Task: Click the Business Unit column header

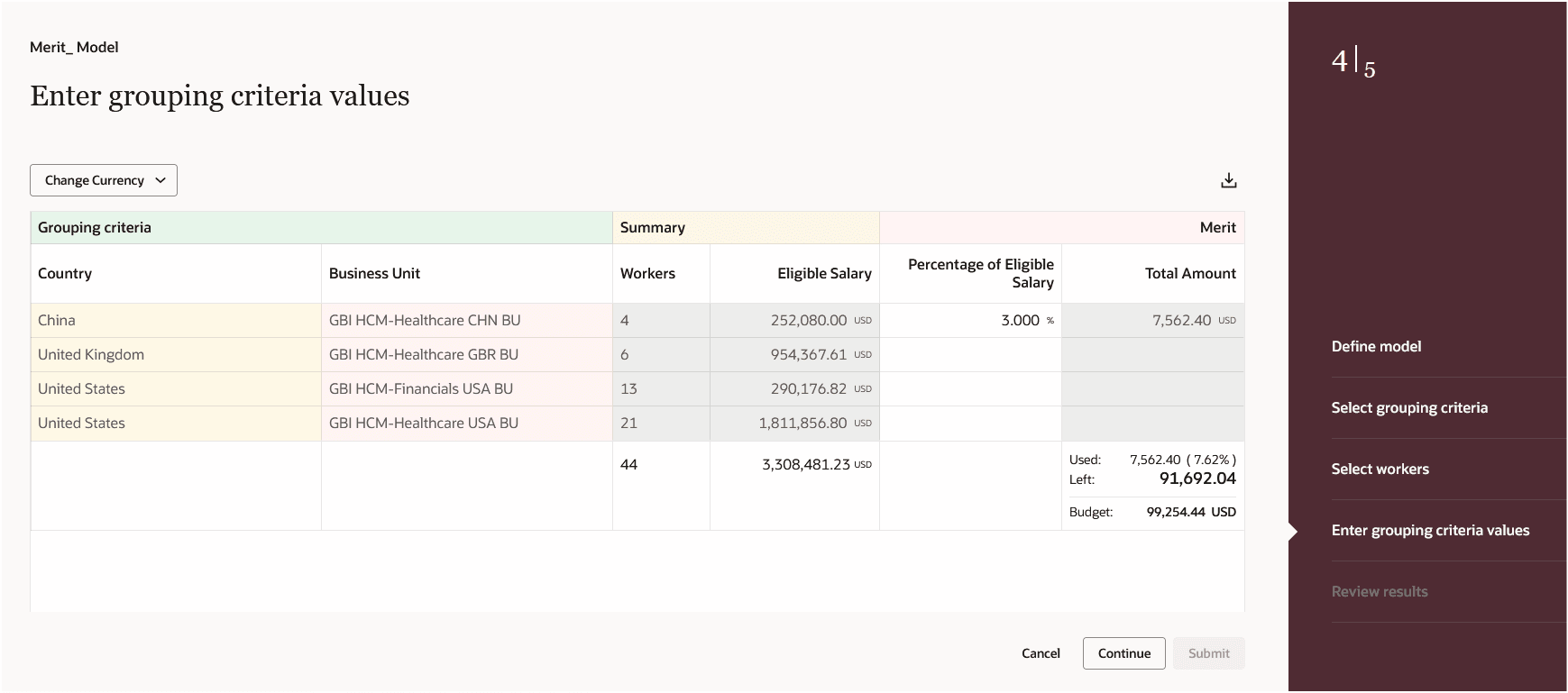Action: (x=374, y=273)
